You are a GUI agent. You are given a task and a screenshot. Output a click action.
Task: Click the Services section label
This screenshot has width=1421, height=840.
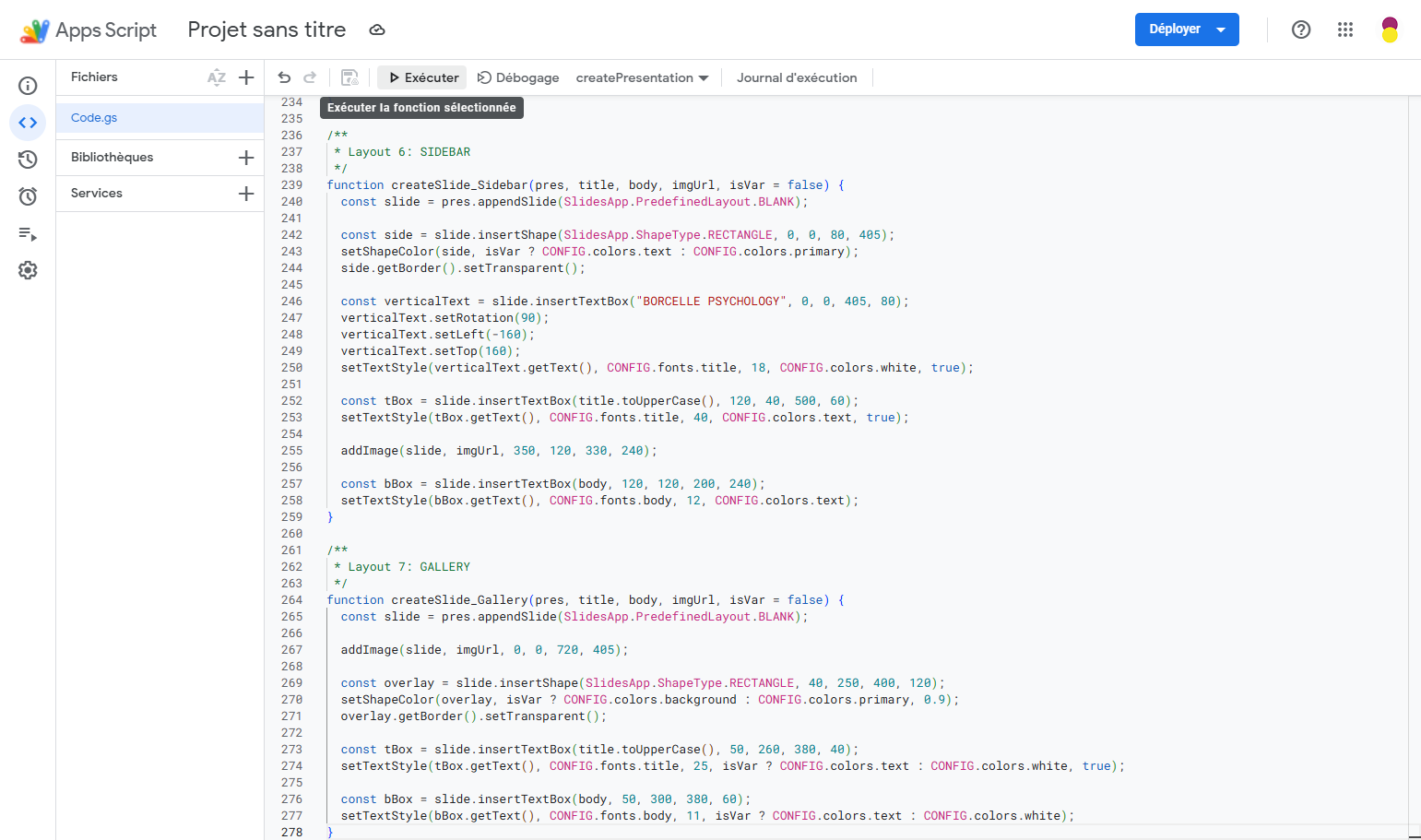click(97, 194)
